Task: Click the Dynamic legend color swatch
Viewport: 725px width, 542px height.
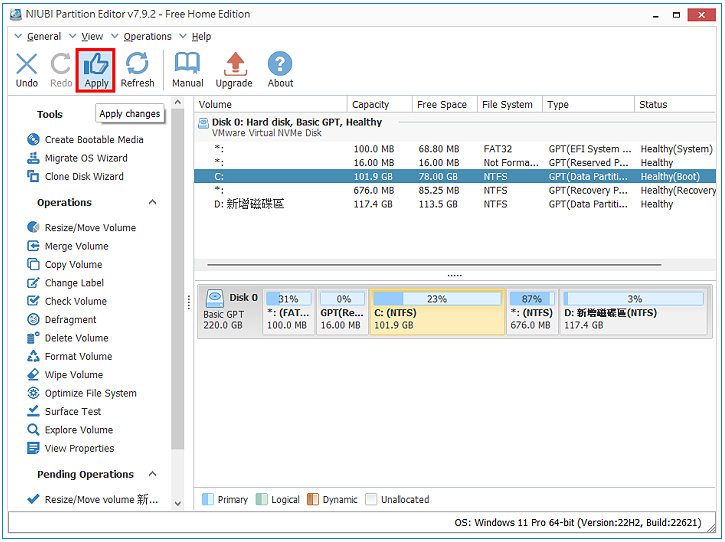Action: [313, 499]
